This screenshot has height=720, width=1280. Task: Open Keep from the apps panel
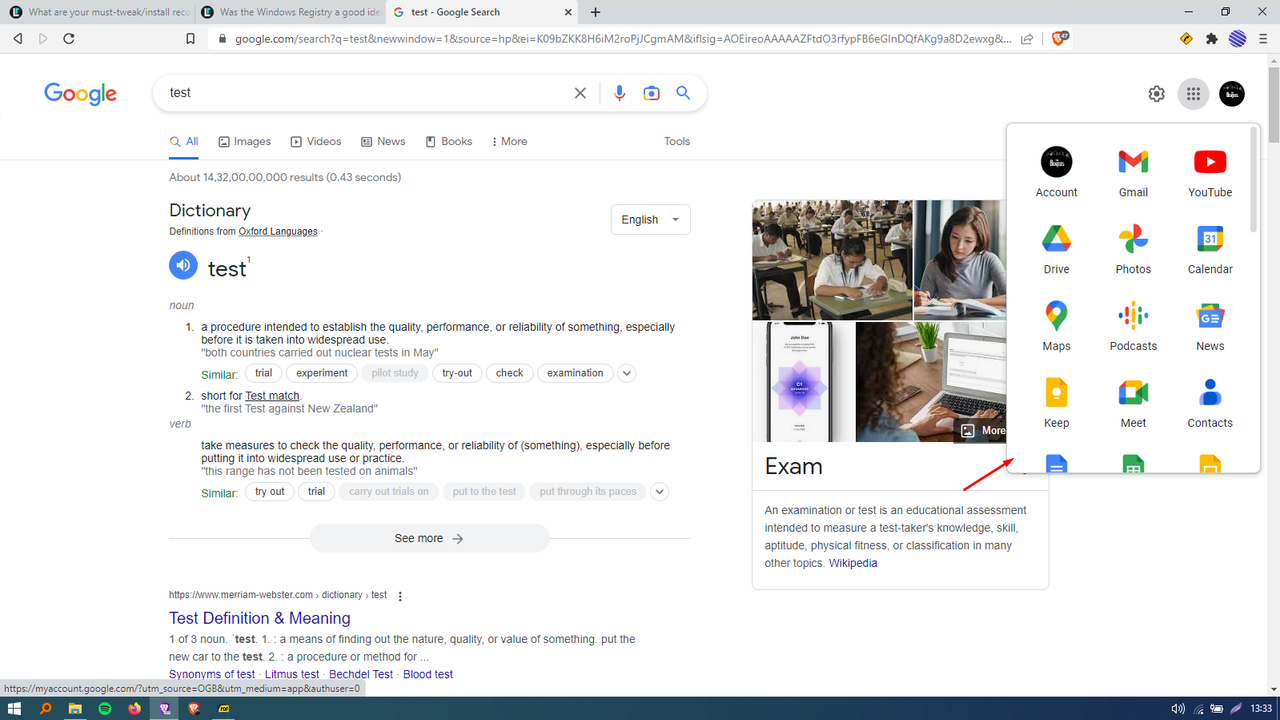[x=1056, y=404]
